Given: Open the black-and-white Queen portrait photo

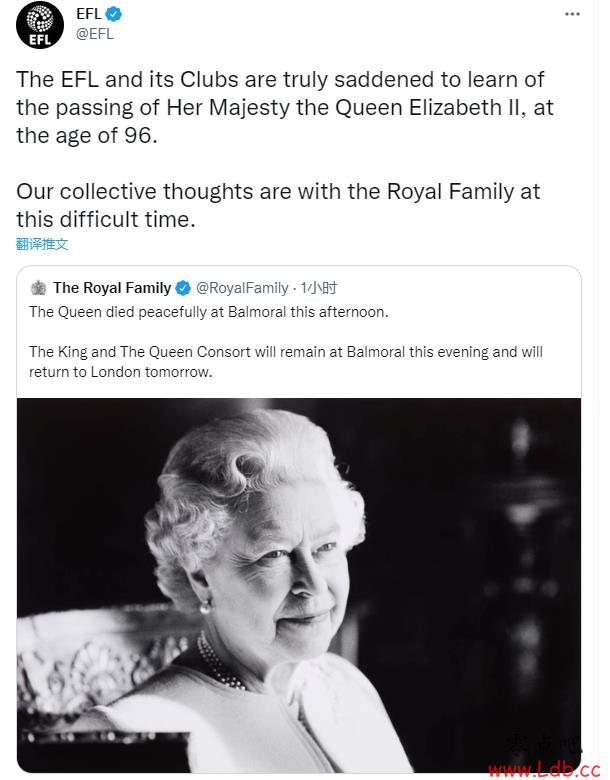Looking at the screenshot, I should point(299,585).
